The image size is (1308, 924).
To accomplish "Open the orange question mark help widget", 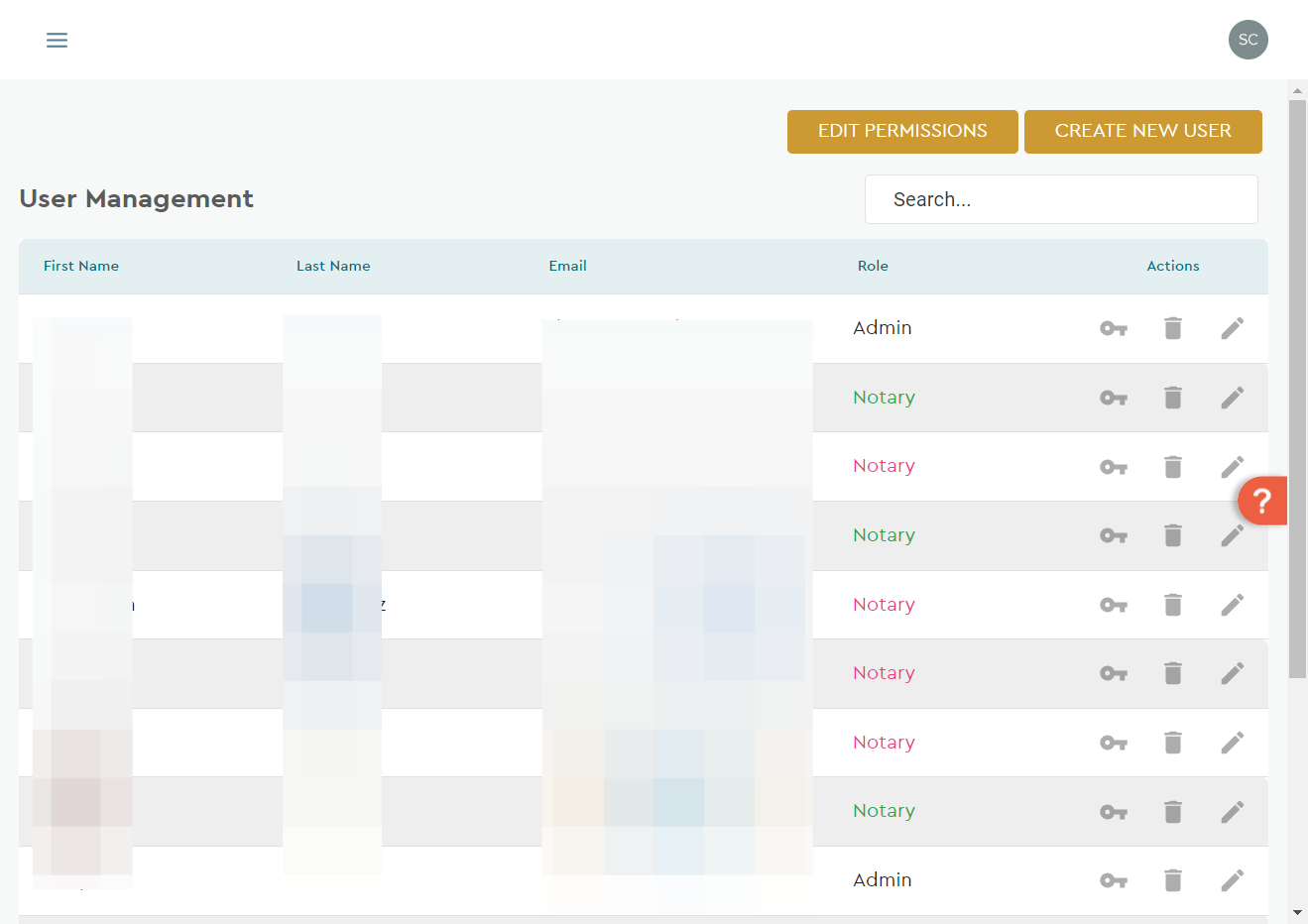I will (x=1261, y=501).
